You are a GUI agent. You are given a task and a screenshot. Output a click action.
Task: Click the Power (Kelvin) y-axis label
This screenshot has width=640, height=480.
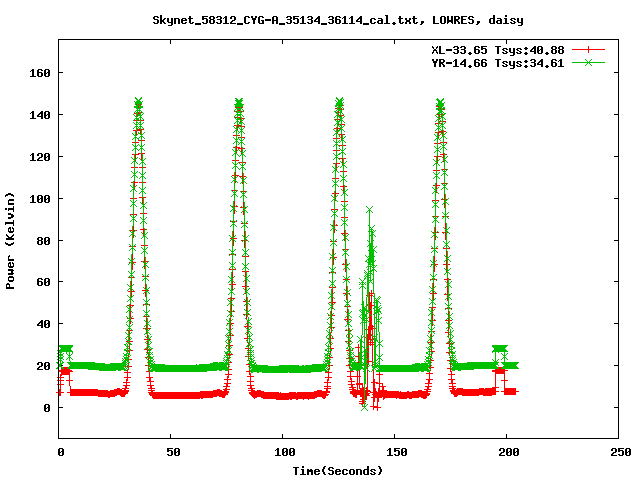[10, 241]
